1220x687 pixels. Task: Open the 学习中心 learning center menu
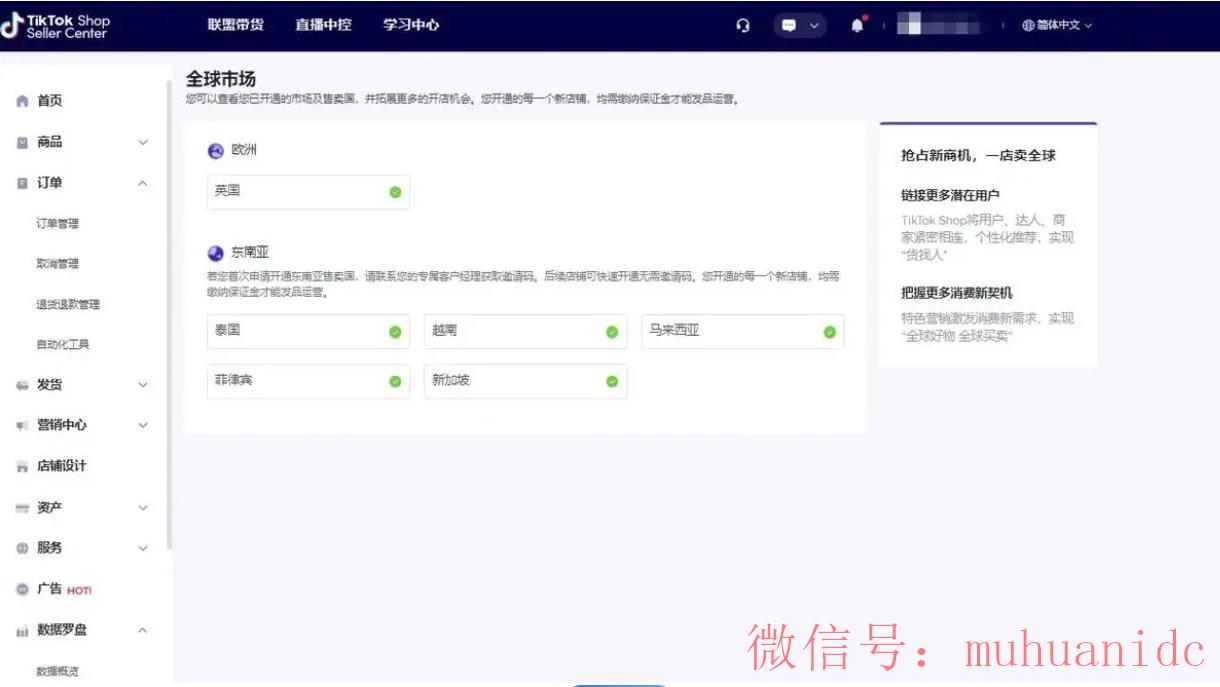point(410,25)
